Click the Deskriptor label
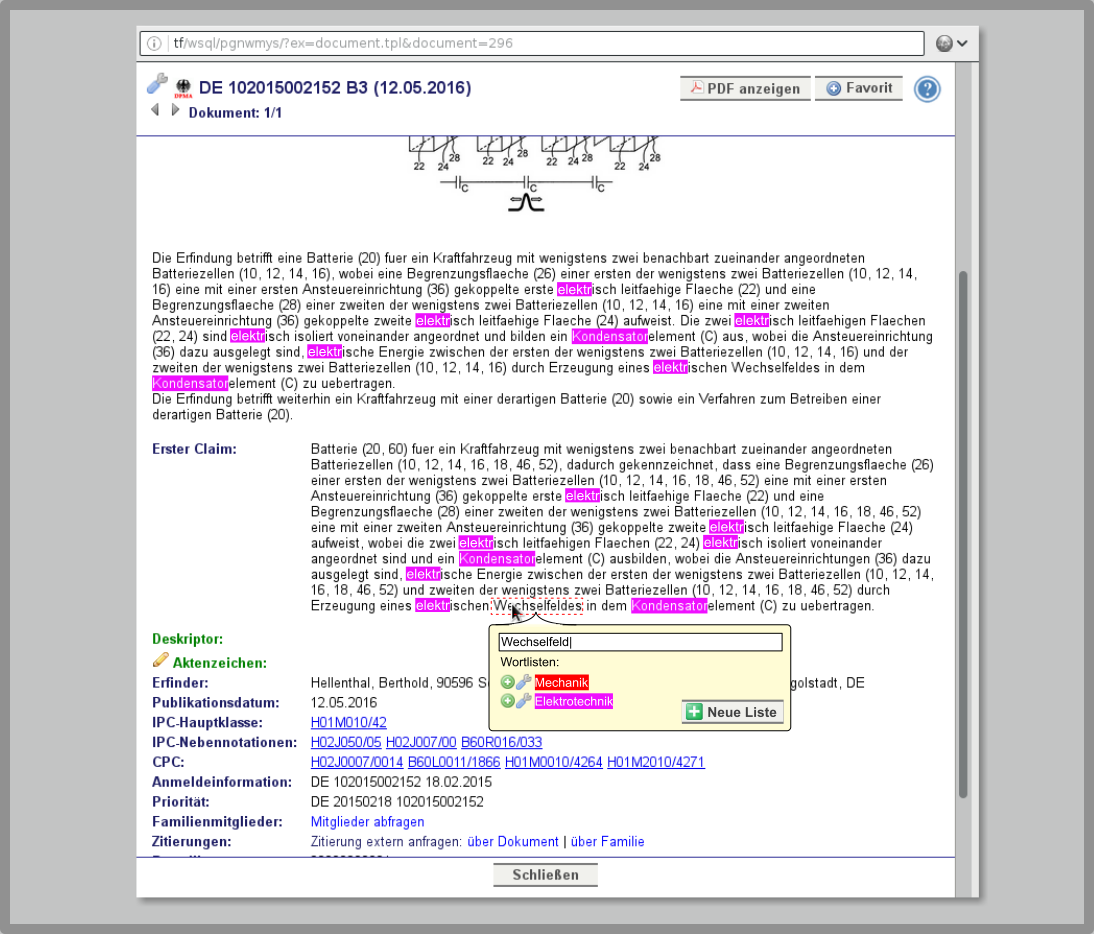Viewport: 1094px width, 934px height. coord(188,639)
